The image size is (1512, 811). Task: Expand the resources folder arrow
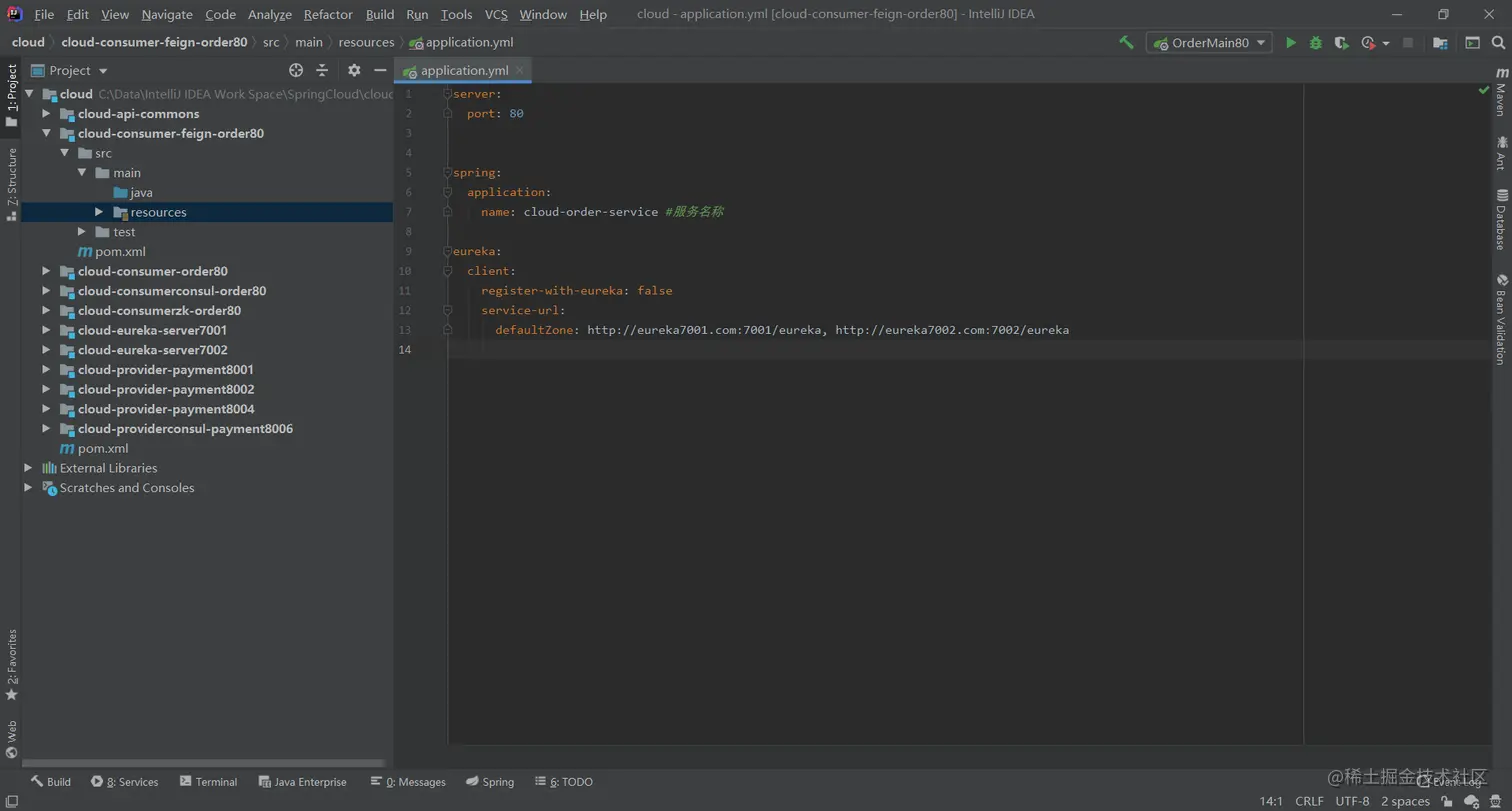pyautogui.click(x=99, y=212)
